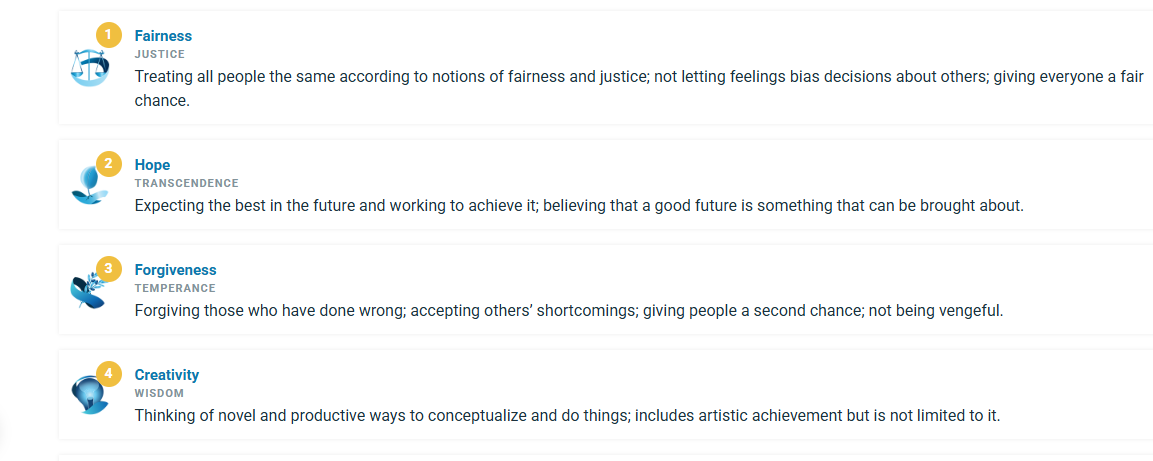Click the yellow number 4 rank badge

tap(108, 374)
